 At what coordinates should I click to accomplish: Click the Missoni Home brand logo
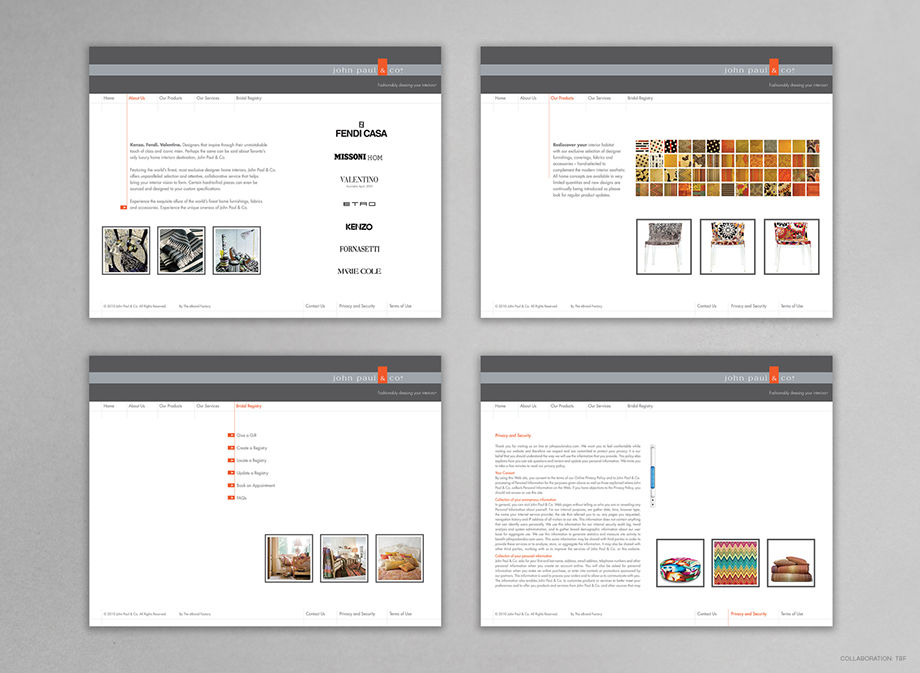pos(358,157)
